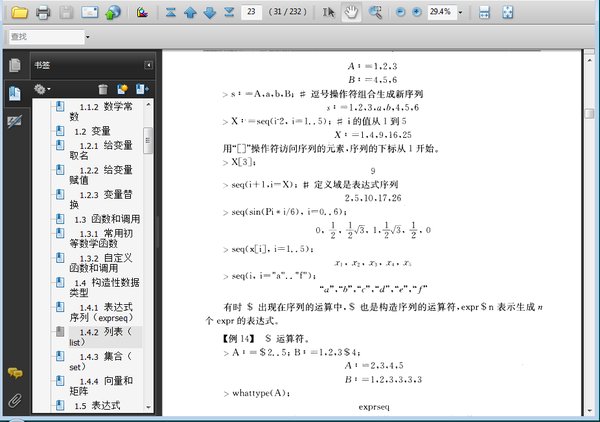Click the Email envelope icon
The width and height of the screenshot is (600, 422).
pyautogui.click(x=90, y=13)
